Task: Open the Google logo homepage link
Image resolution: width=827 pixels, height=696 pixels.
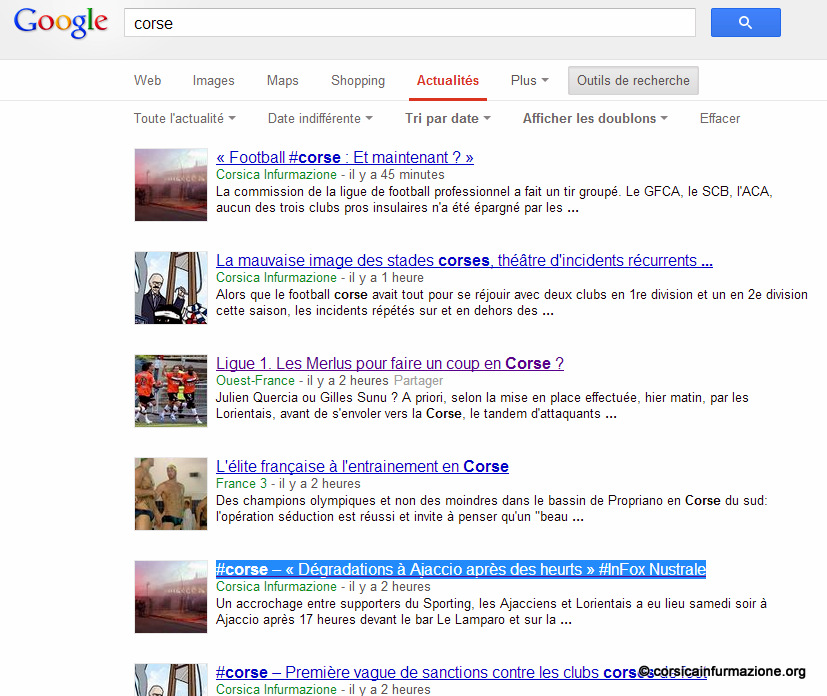Action: click(61, 22)
